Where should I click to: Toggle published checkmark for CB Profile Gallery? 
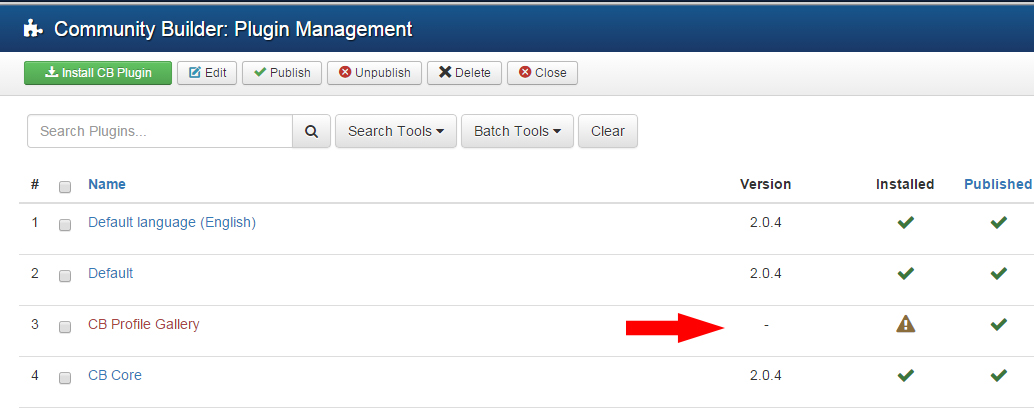coord(998,324)
